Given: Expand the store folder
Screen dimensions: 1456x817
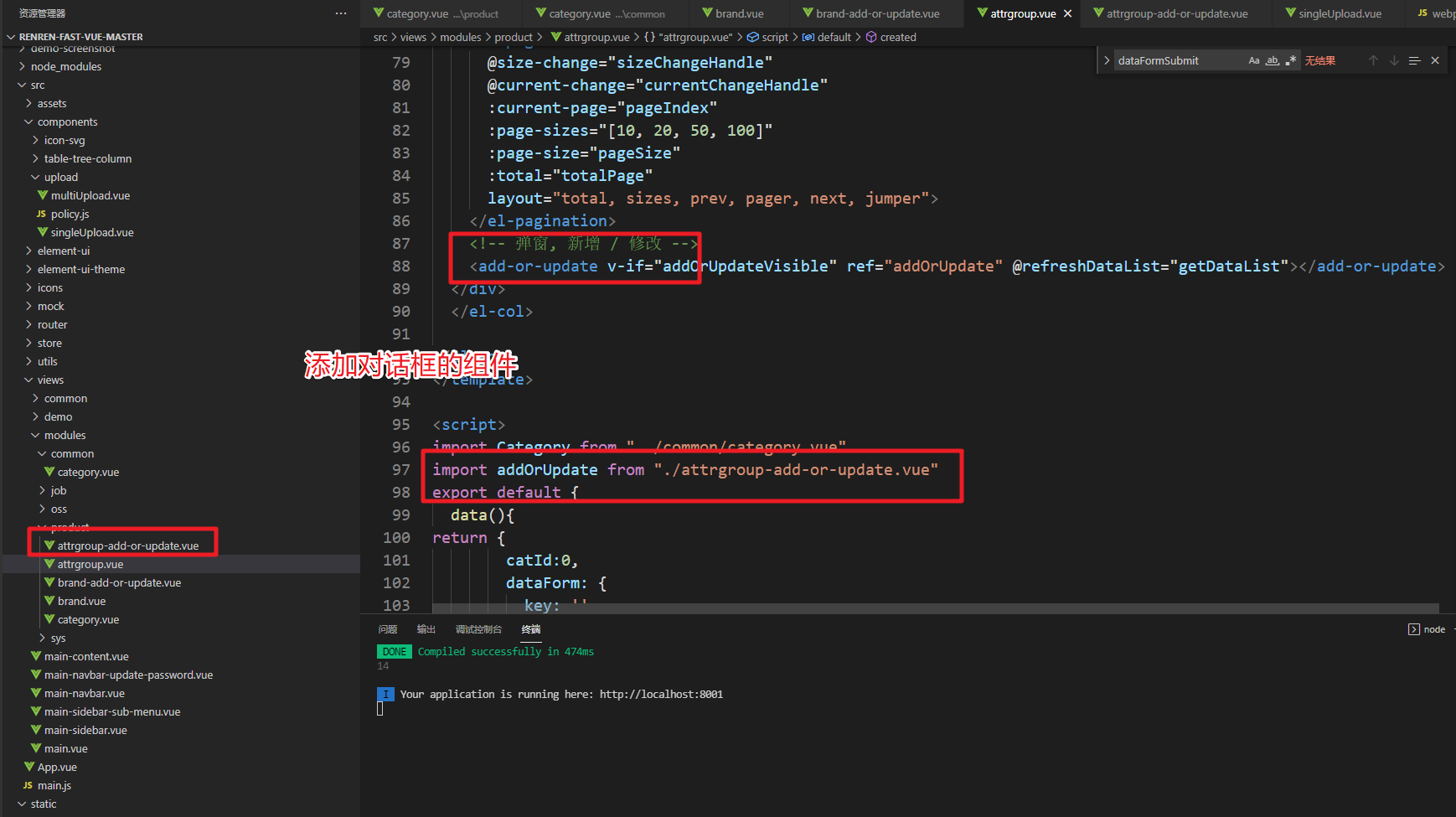Looking at the screenshot, I should pos(49,344).
